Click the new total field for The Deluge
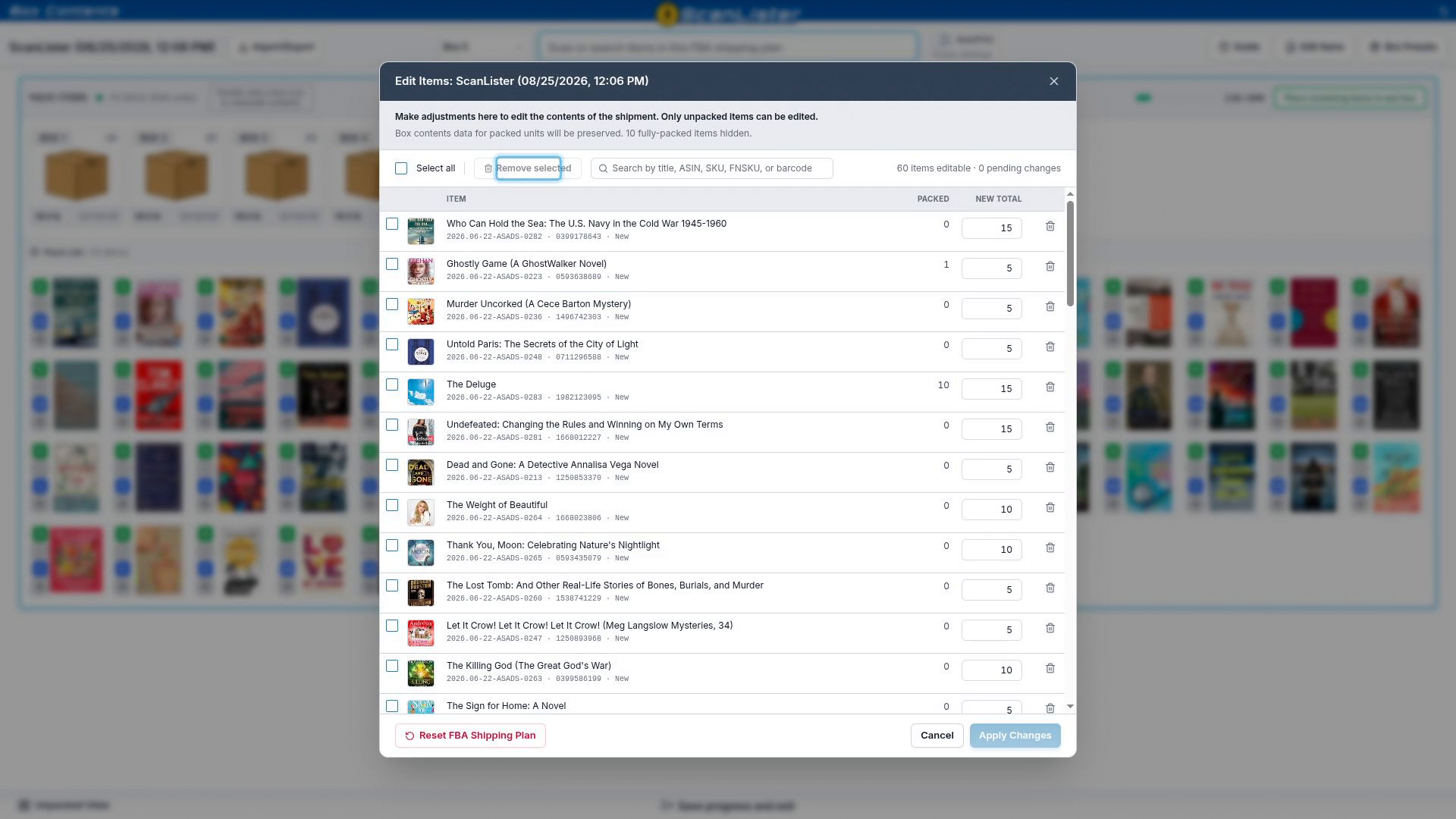The width and height of the screenshot is (1456, 819). pos(991,389)
